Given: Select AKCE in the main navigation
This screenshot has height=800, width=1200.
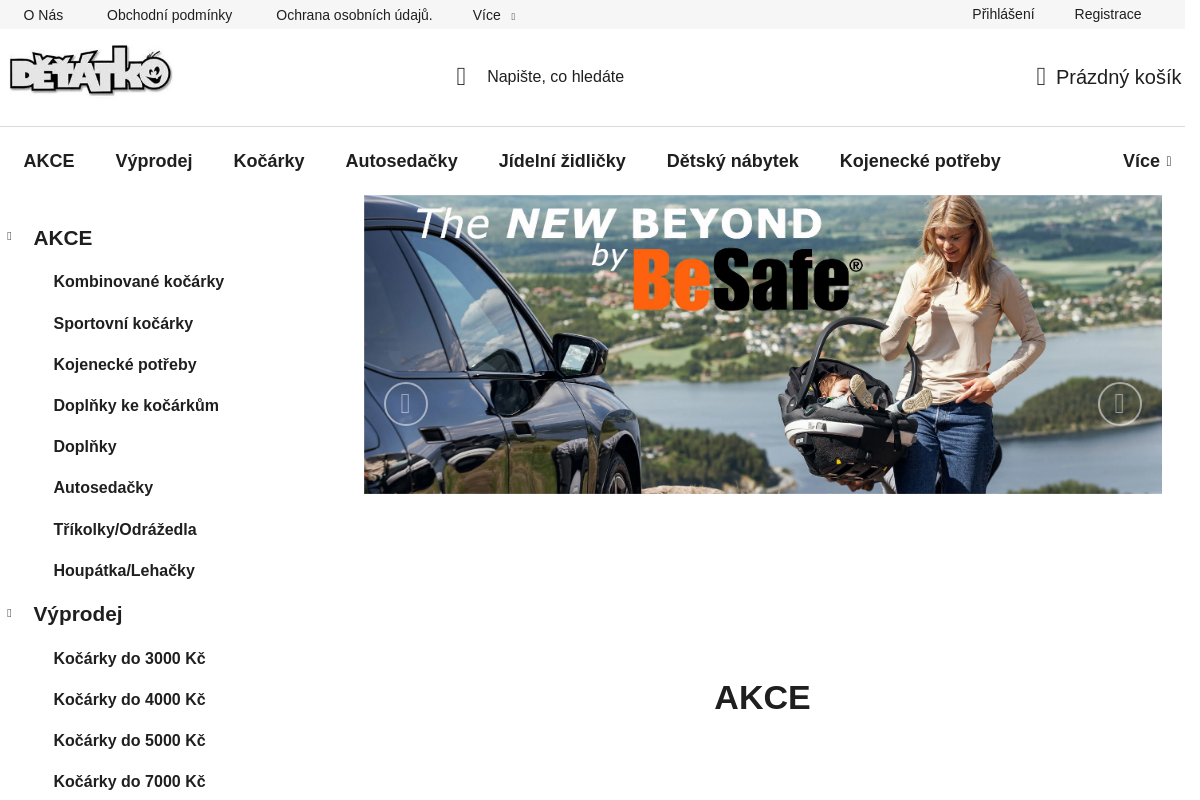Looking at the screenshot, I should pos(49,161).
